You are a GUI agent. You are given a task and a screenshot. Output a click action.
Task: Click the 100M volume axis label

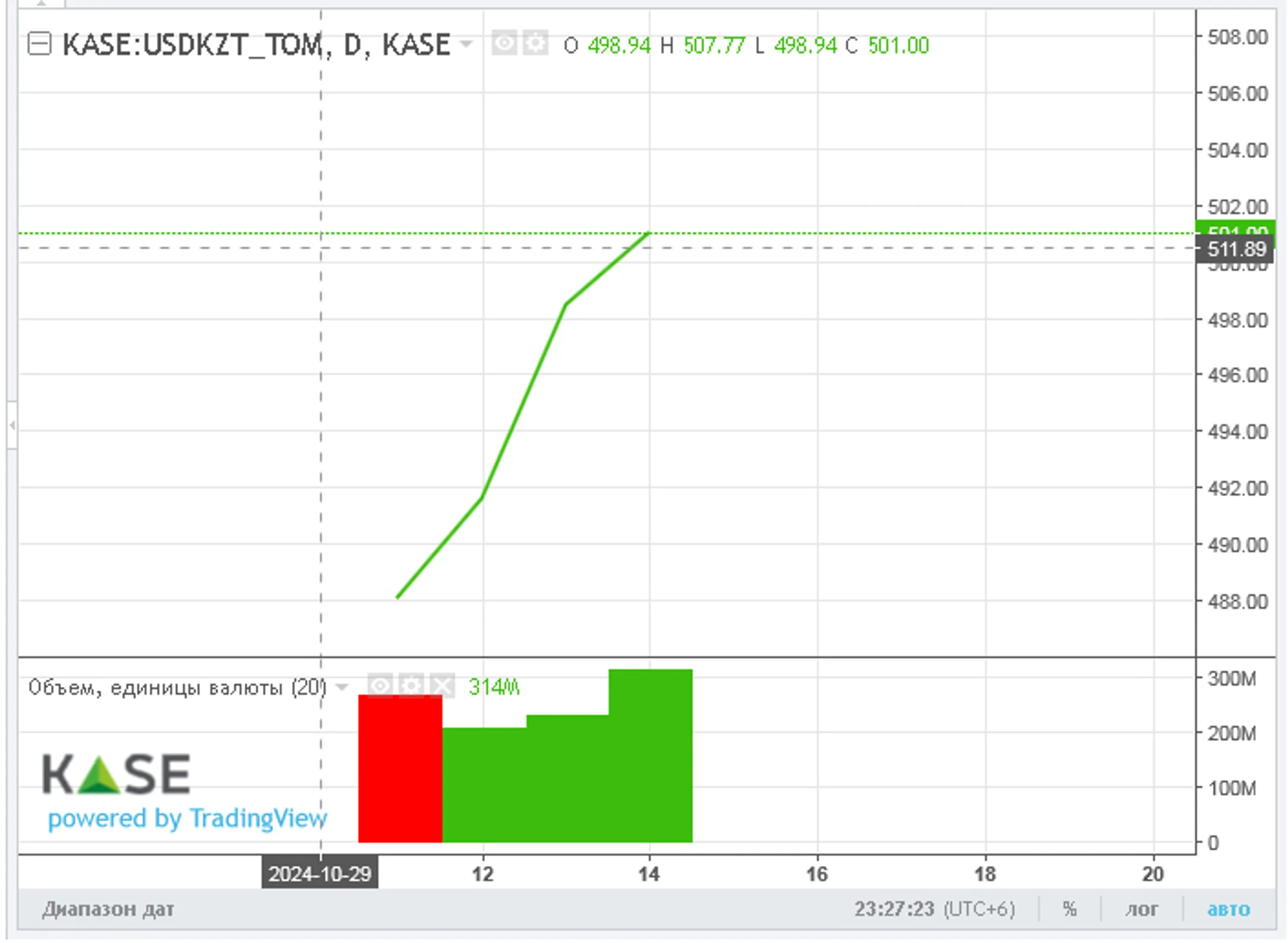[x=1232, y=789]
